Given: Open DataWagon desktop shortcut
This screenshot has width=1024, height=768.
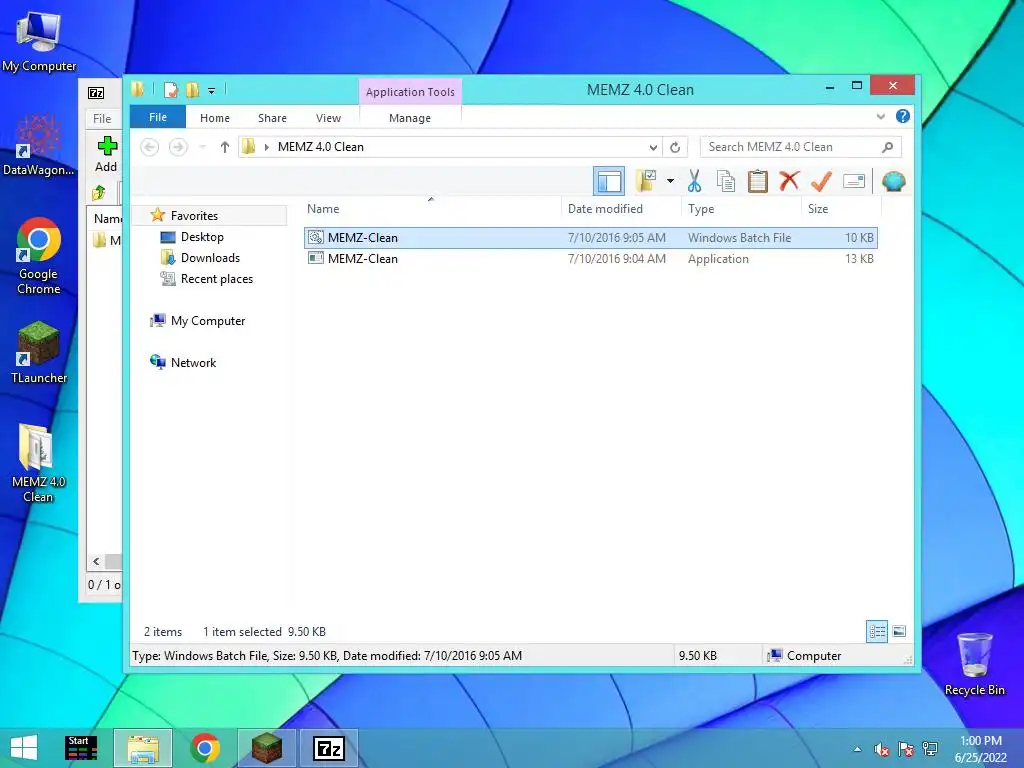Looking at the screenshot, I should pos(39,146).
